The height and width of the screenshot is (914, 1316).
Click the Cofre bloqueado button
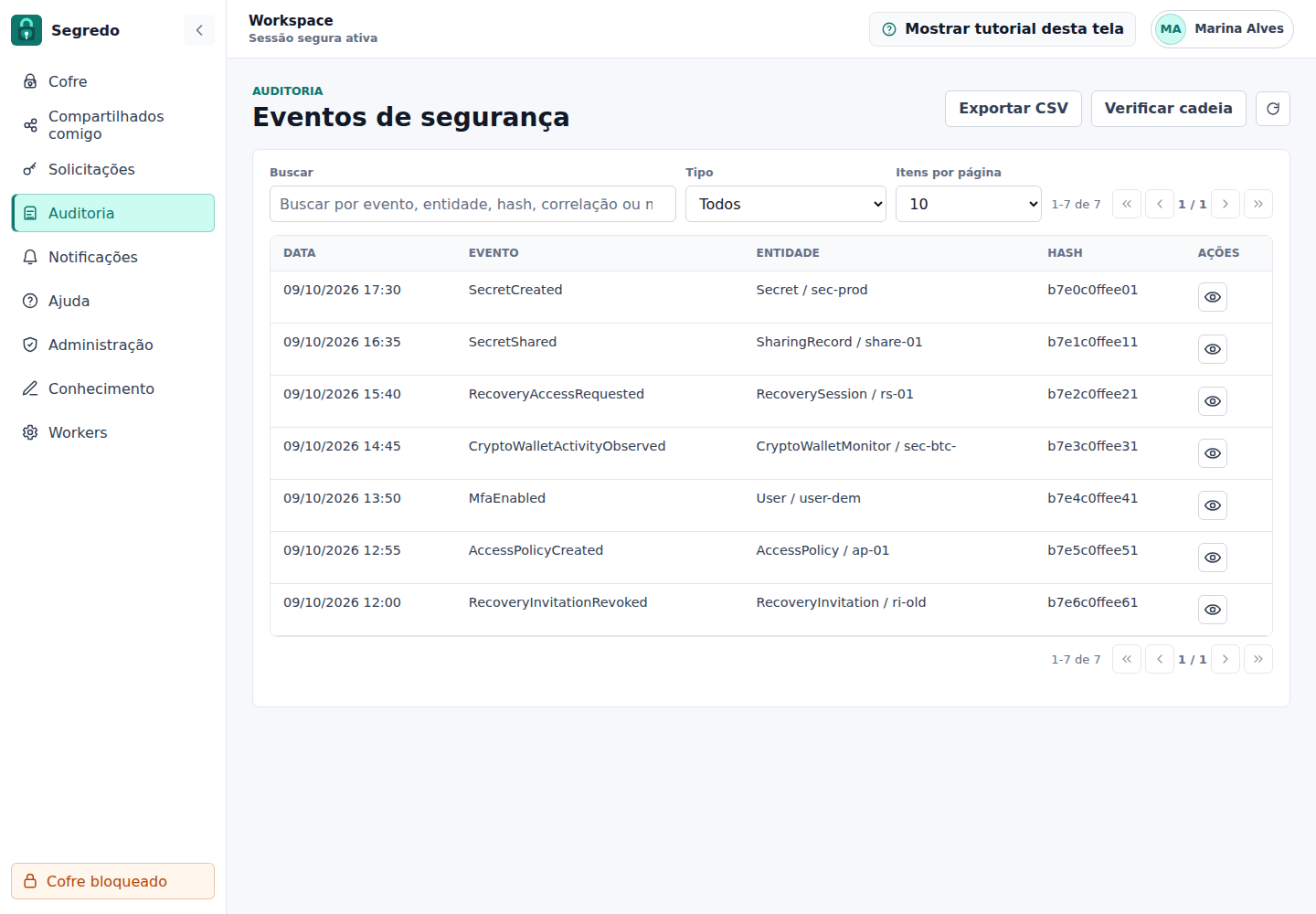tap(112, 881)
